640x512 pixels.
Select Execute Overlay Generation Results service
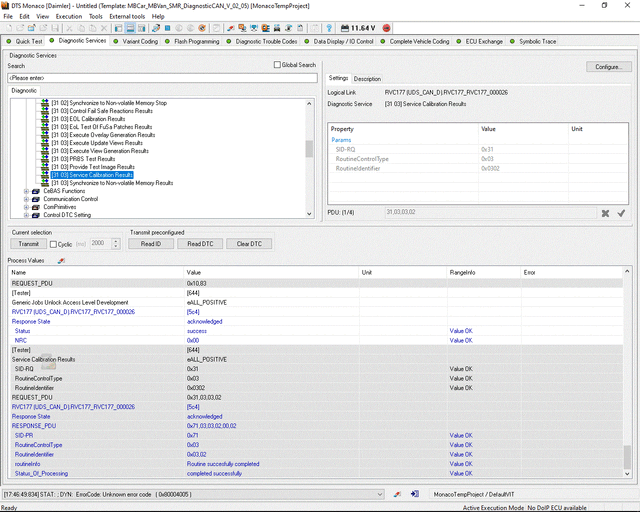(103, 135)
